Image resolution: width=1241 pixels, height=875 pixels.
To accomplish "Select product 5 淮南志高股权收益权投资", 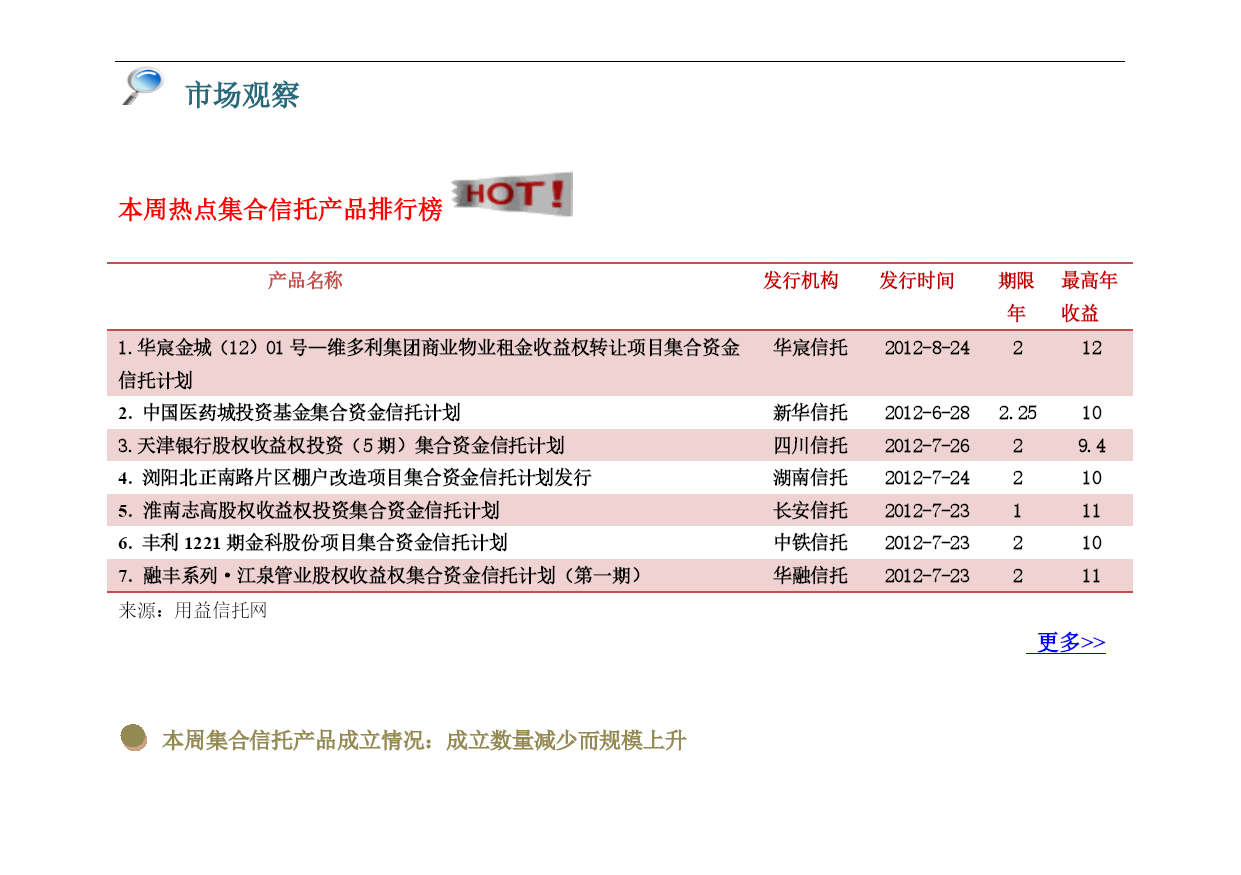I will point(308,511).
